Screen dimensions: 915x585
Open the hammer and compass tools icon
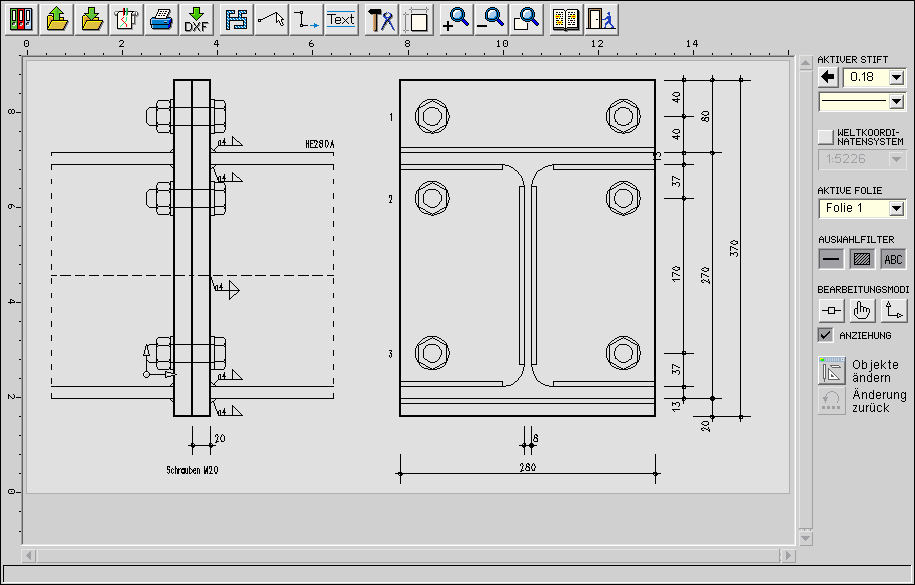381,19
